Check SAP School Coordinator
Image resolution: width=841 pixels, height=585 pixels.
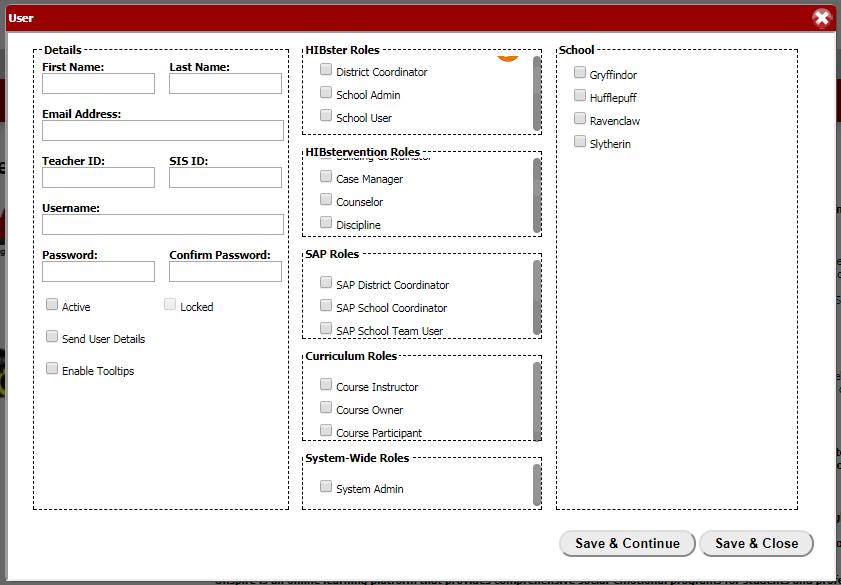326,305
